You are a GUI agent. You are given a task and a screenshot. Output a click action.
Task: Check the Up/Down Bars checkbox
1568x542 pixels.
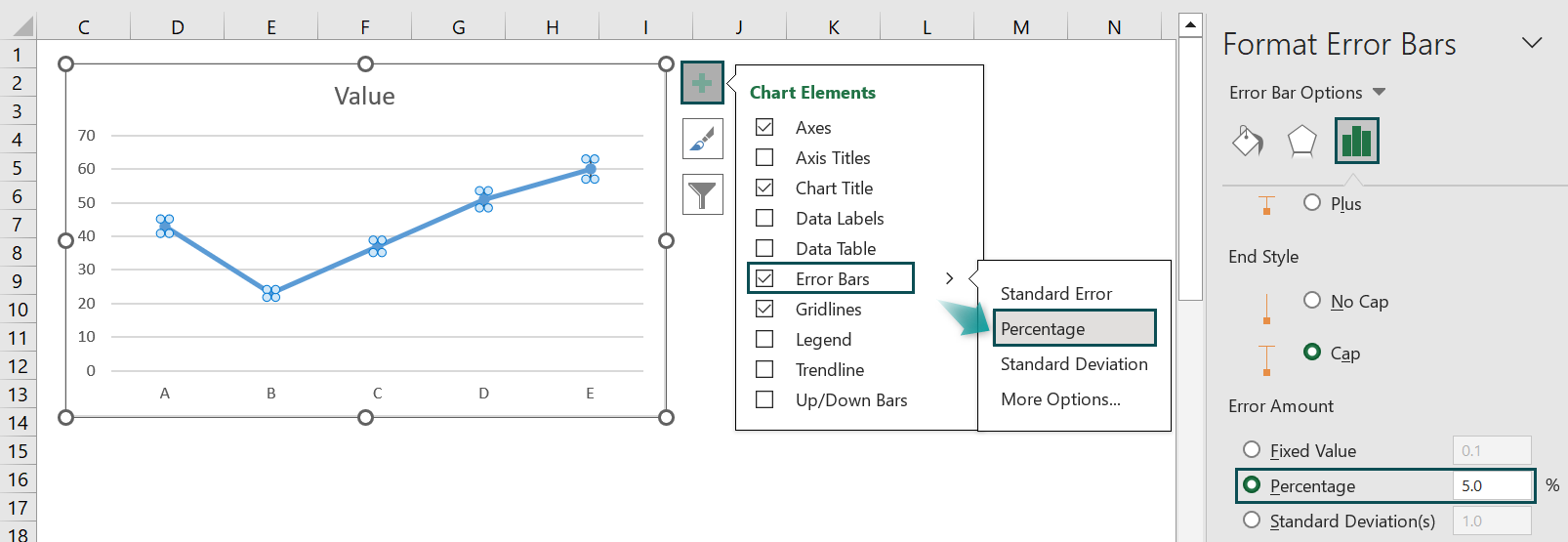tap(764, 399)
